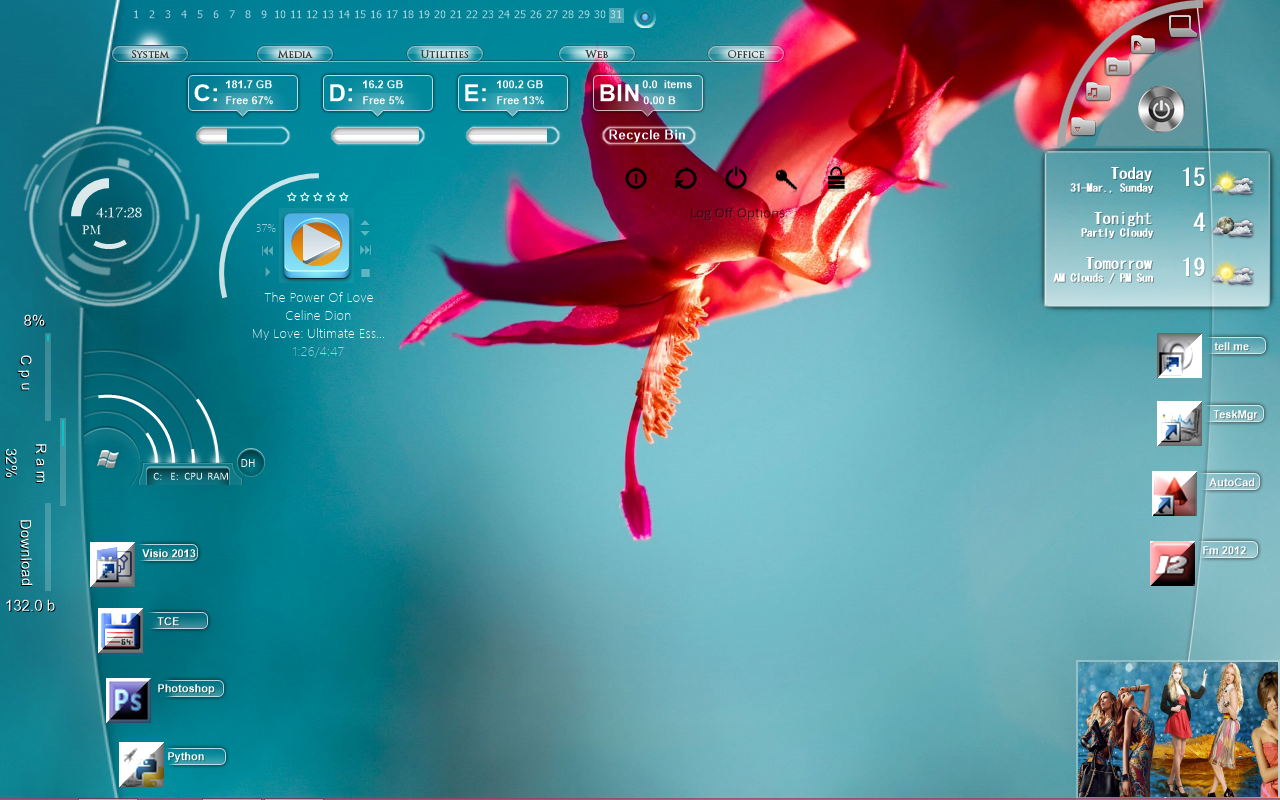This screenshot has width=1280, height=800.
Task: Rate the song with the fifth star
Action: [x=345, y=197]
